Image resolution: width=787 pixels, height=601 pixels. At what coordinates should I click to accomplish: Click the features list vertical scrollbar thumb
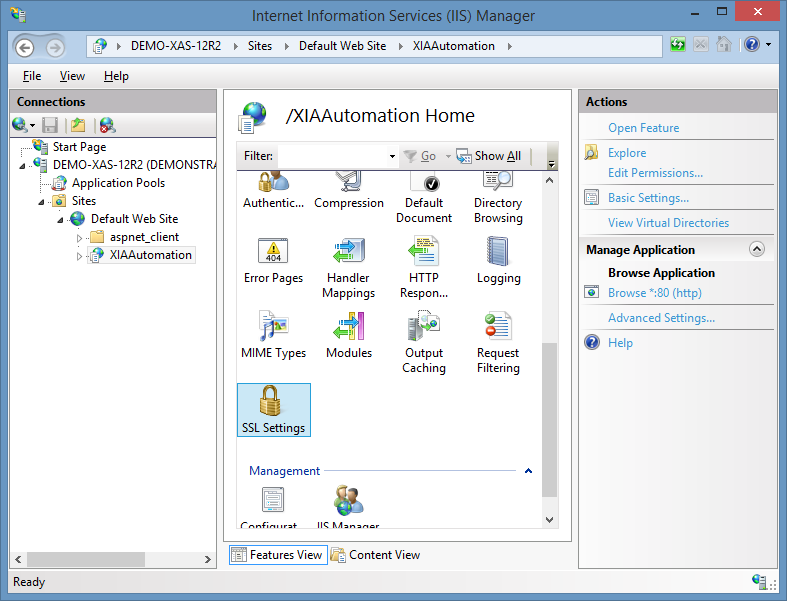tap(550, 419)
